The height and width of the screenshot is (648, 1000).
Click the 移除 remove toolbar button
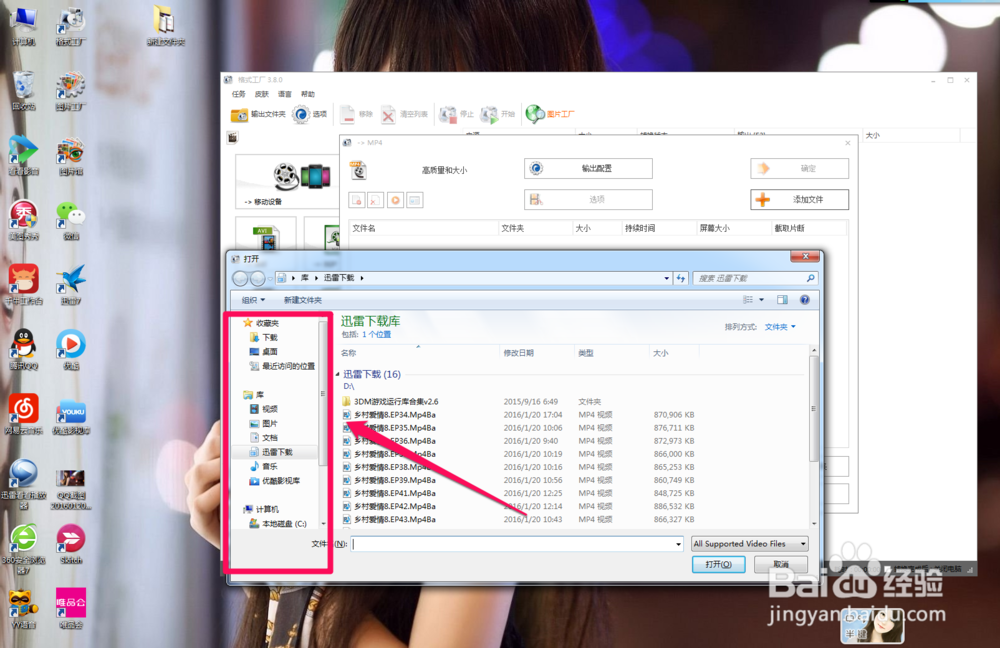[x=356, y=114]
